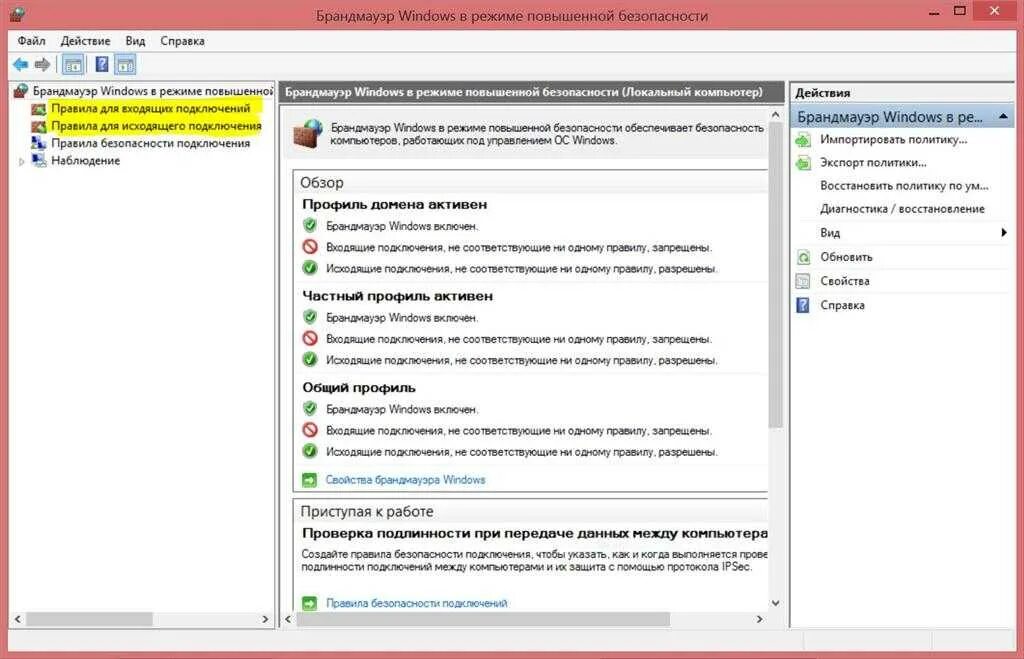Screen dimensions: 1024x659
Task: Click the Справка help icon in actions
Action: (x=803, y=305)
